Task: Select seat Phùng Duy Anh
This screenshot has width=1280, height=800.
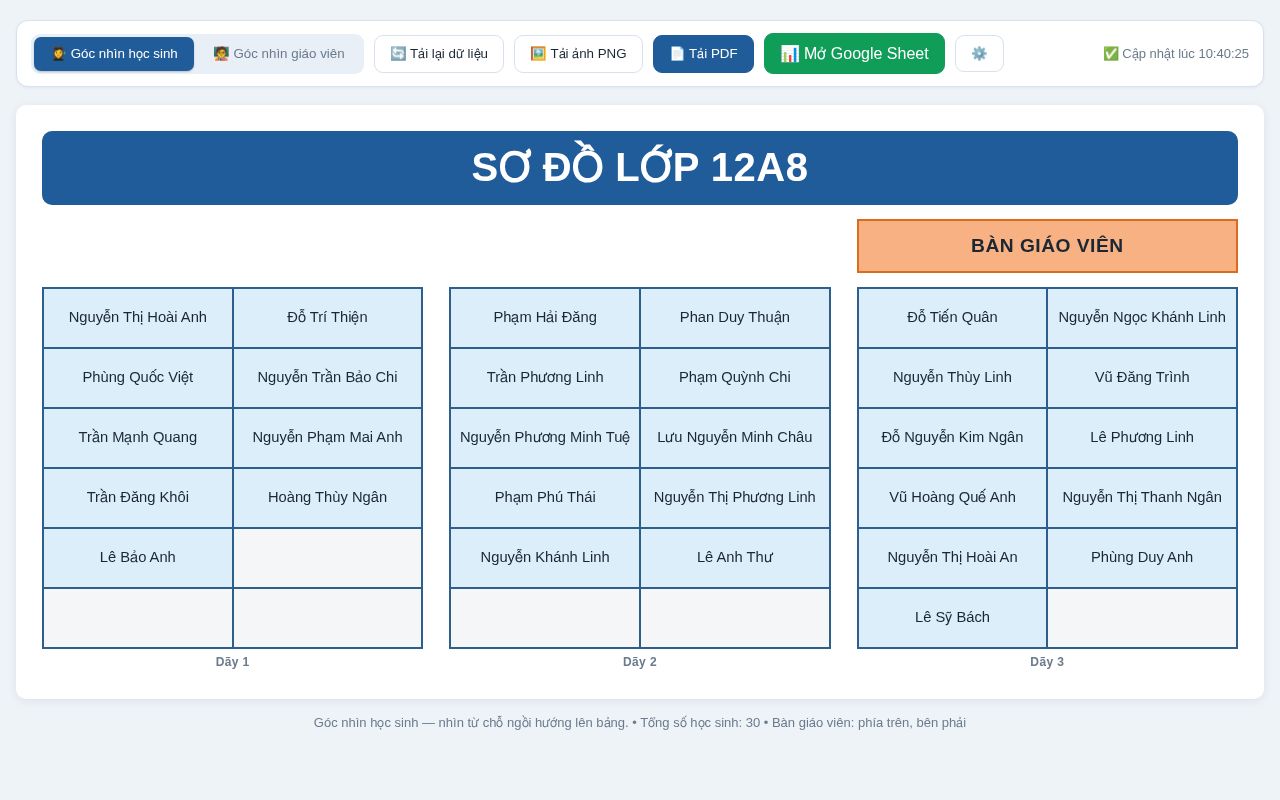Action: (x=1142, y=558)
